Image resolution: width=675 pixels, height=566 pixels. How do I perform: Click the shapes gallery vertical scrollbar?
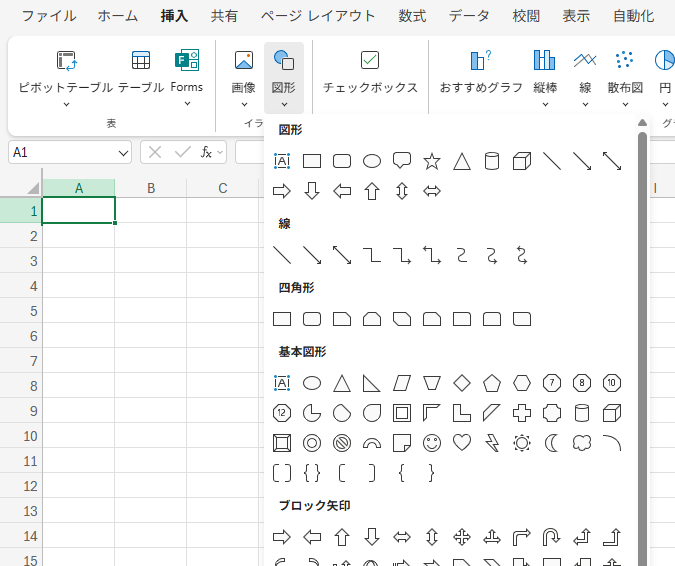(x=642, y=300)
